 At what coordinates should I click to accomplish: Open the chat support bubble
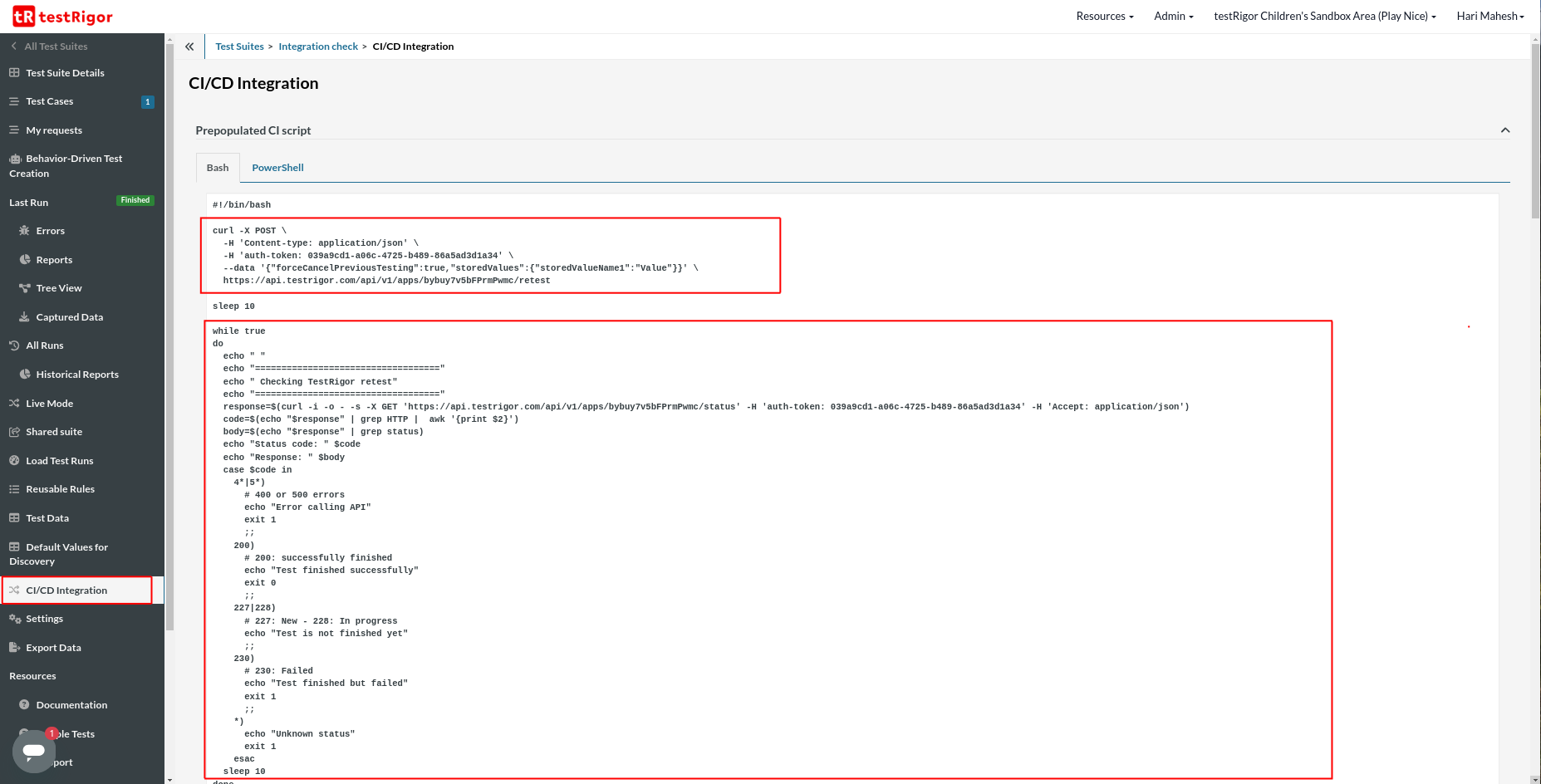coord(34,751)
